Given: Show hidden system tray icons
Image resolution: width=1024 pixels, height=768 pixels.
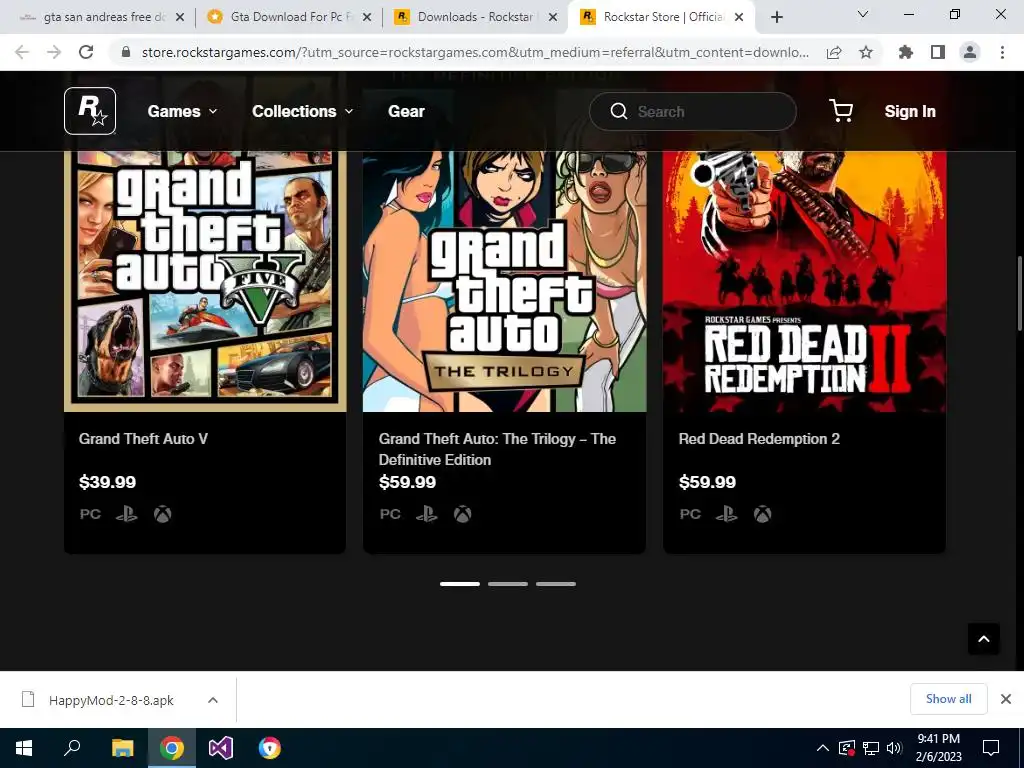Looking at the screenshot, I should (823, 748).
